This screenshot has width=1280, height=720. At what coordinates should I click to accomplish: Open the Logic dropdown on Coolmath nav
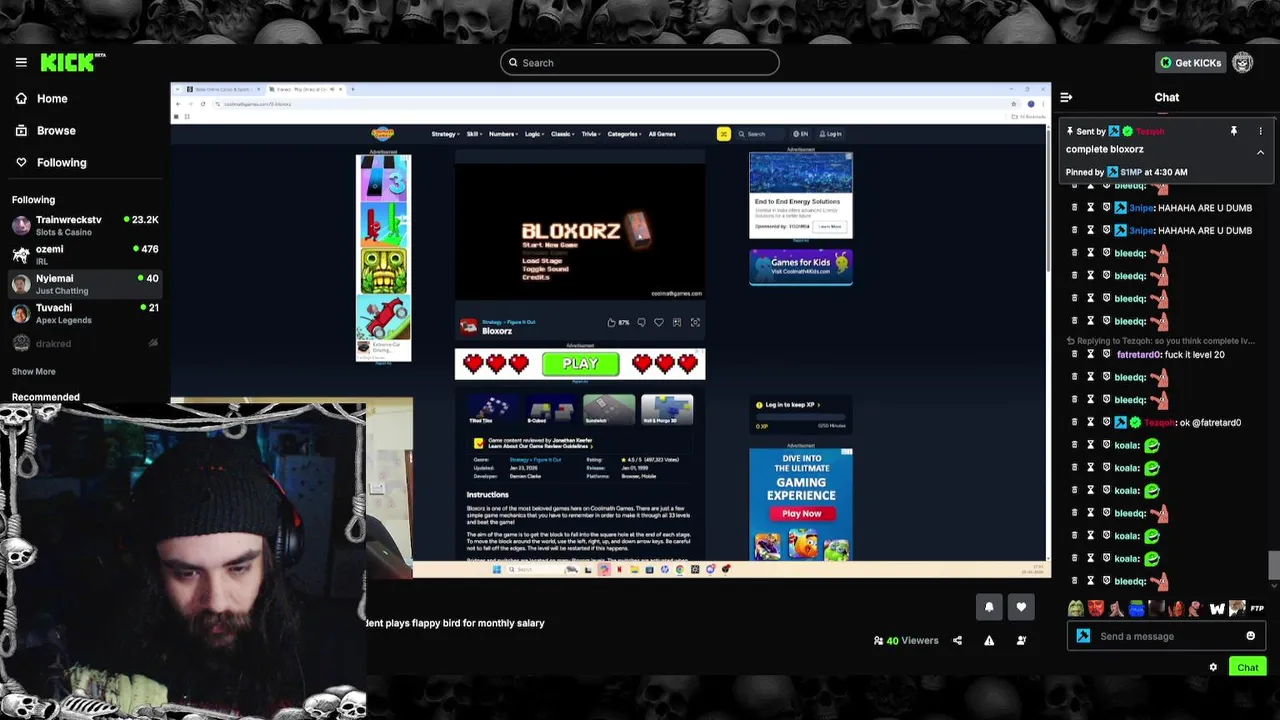[x=534, y=134]
